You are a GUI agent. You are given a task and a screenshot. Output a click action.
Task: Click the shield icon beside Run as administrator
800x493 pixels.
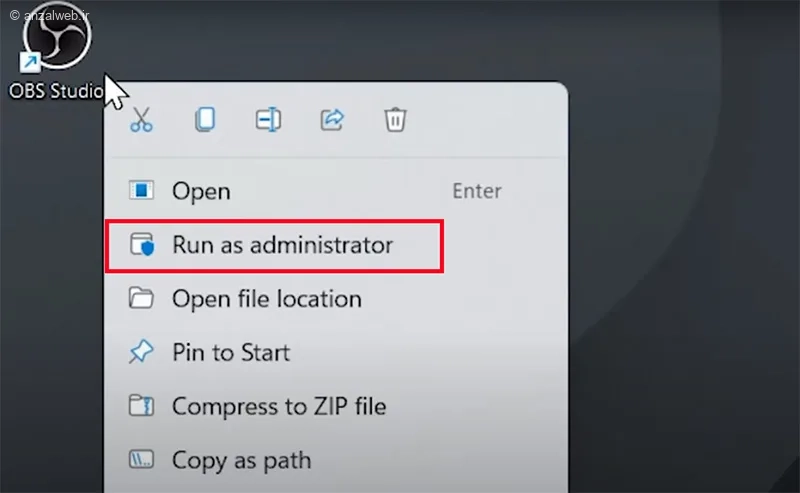142,245
